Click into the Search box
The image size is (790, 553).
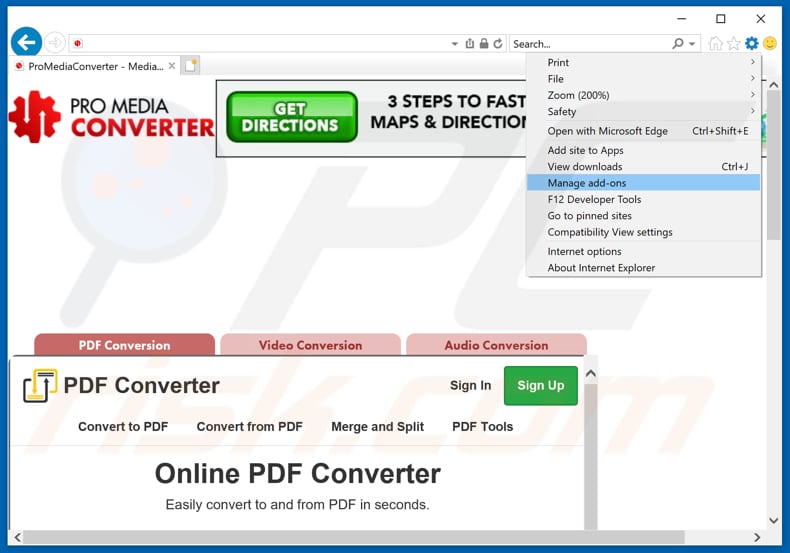click(x=589, y=44)
